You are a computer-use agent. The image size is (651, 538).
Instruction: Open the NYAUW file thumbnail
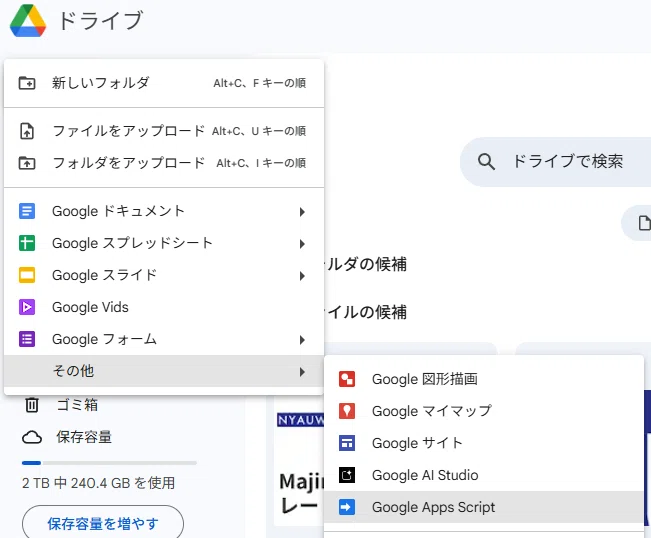pos(299,459)
